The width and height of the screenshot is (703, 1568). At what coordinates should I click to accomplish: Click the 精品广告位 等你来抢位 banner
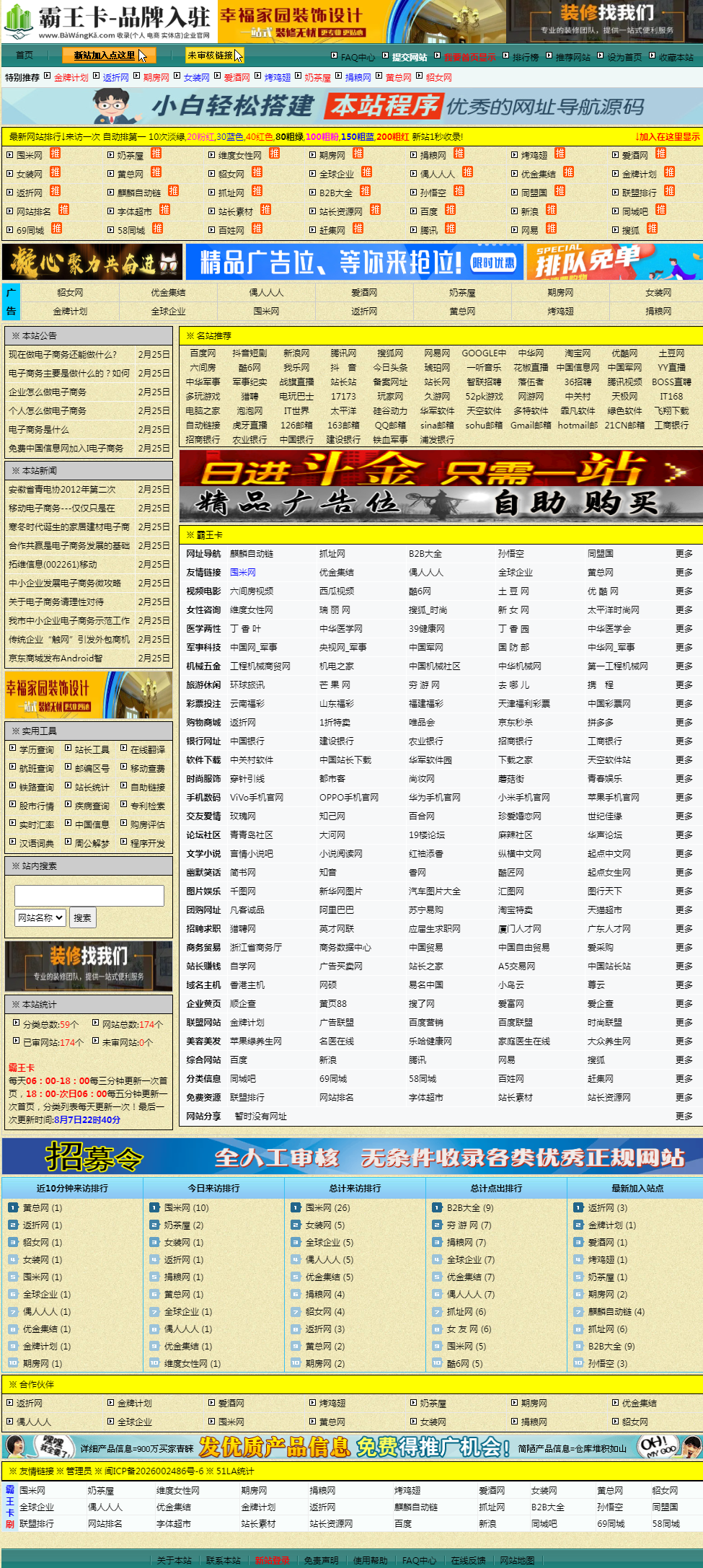coord(355,262)
